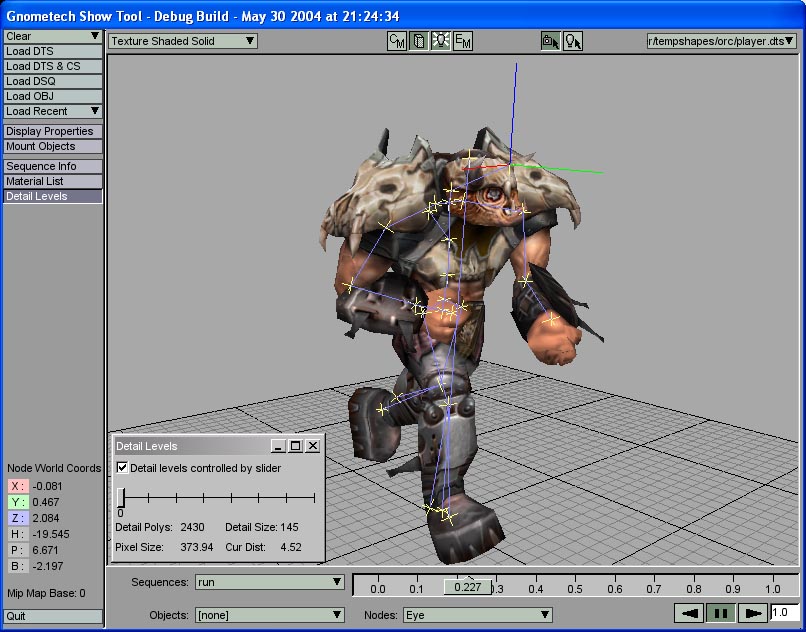The width and height of the screenshot is (806, 632).
Task: Click the 0.227 timeline position thumb
Action: [x=467, y=587]
